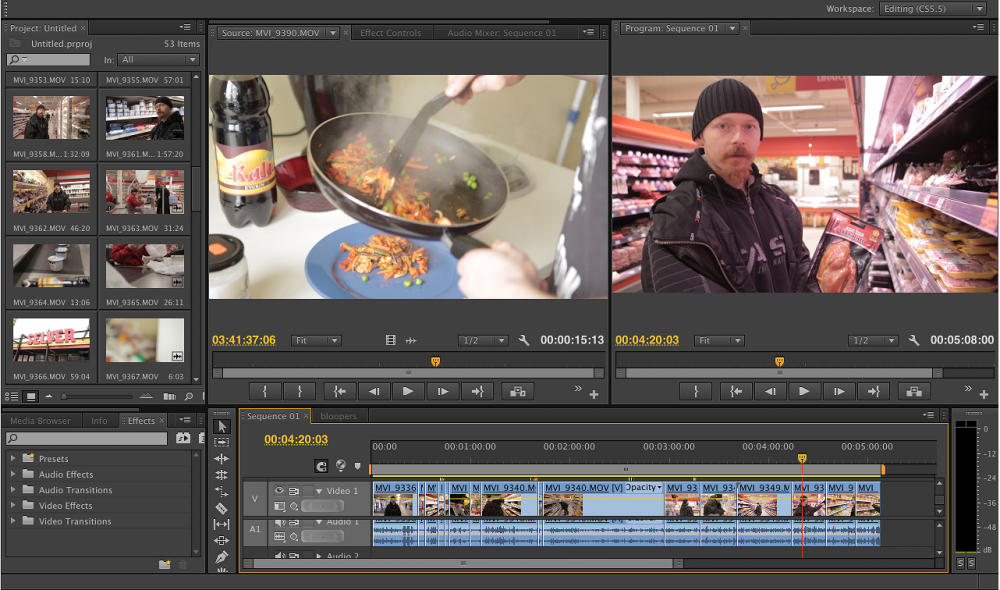Toggle sync lock on Video 1 track

coord(294,491)
